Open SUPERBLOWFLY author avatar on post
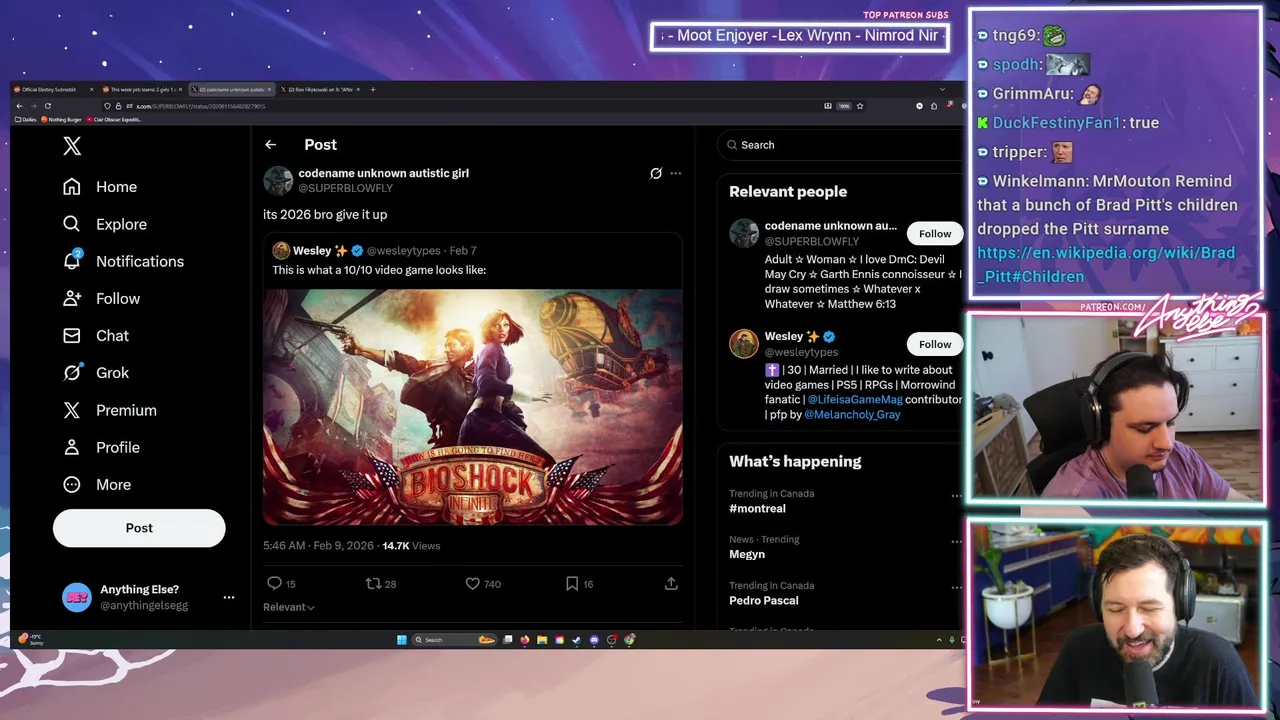 pyautogui.click(x=278, y=180)
